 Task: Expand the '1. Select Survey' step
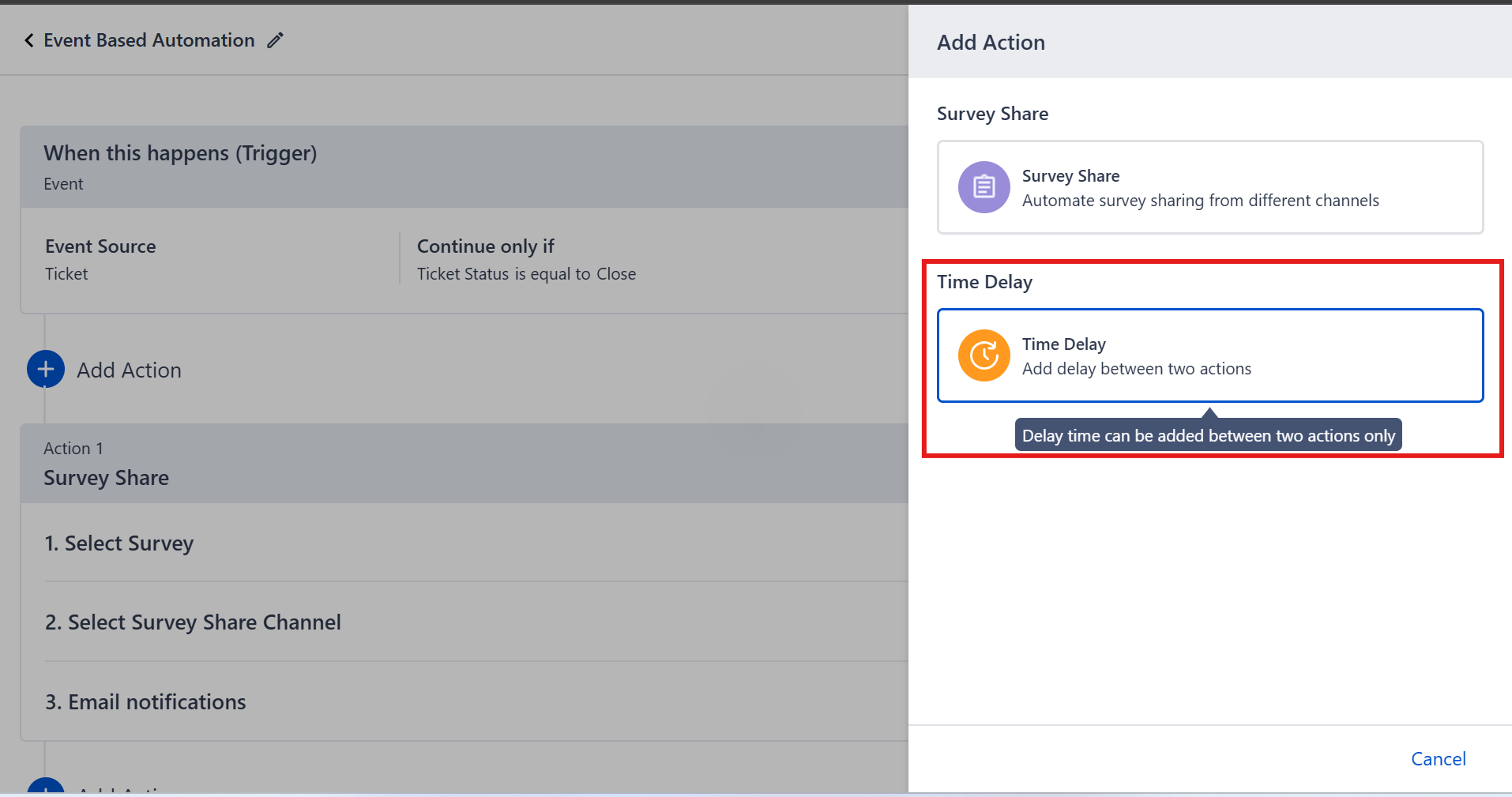(119, 543)
